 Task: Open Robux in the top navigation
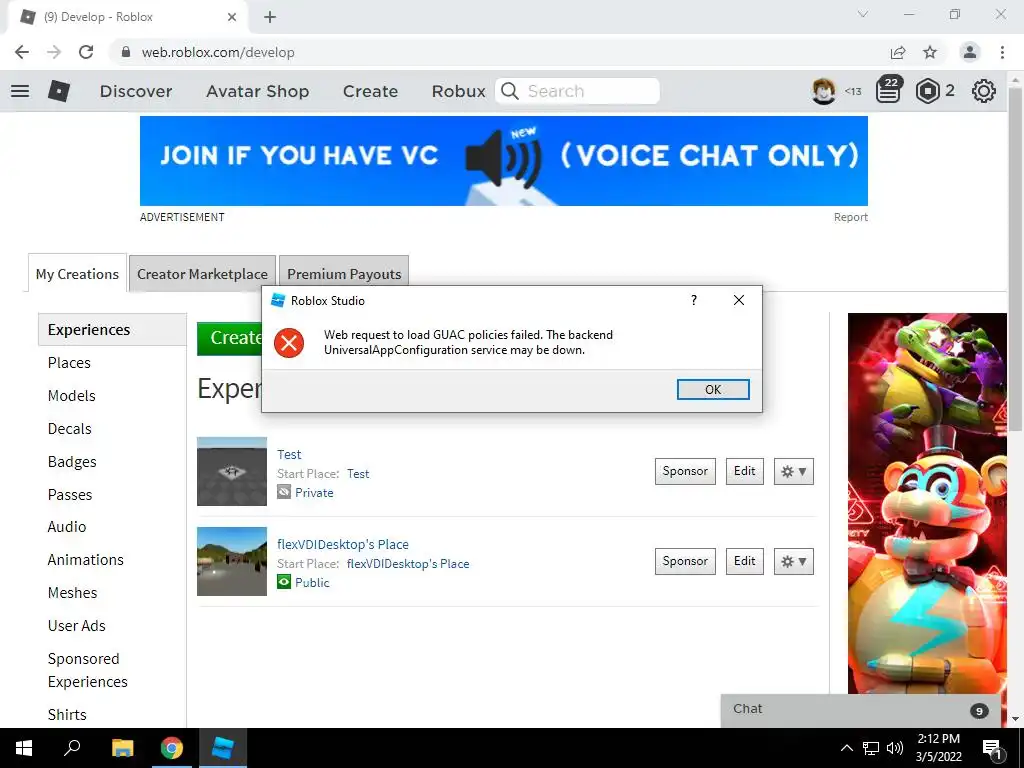coord(458,91)
